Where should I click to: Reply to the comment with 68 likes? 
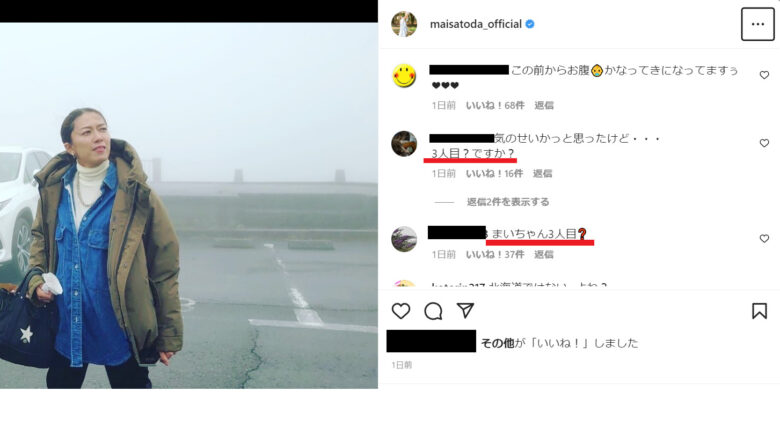(x=544, y=105)
